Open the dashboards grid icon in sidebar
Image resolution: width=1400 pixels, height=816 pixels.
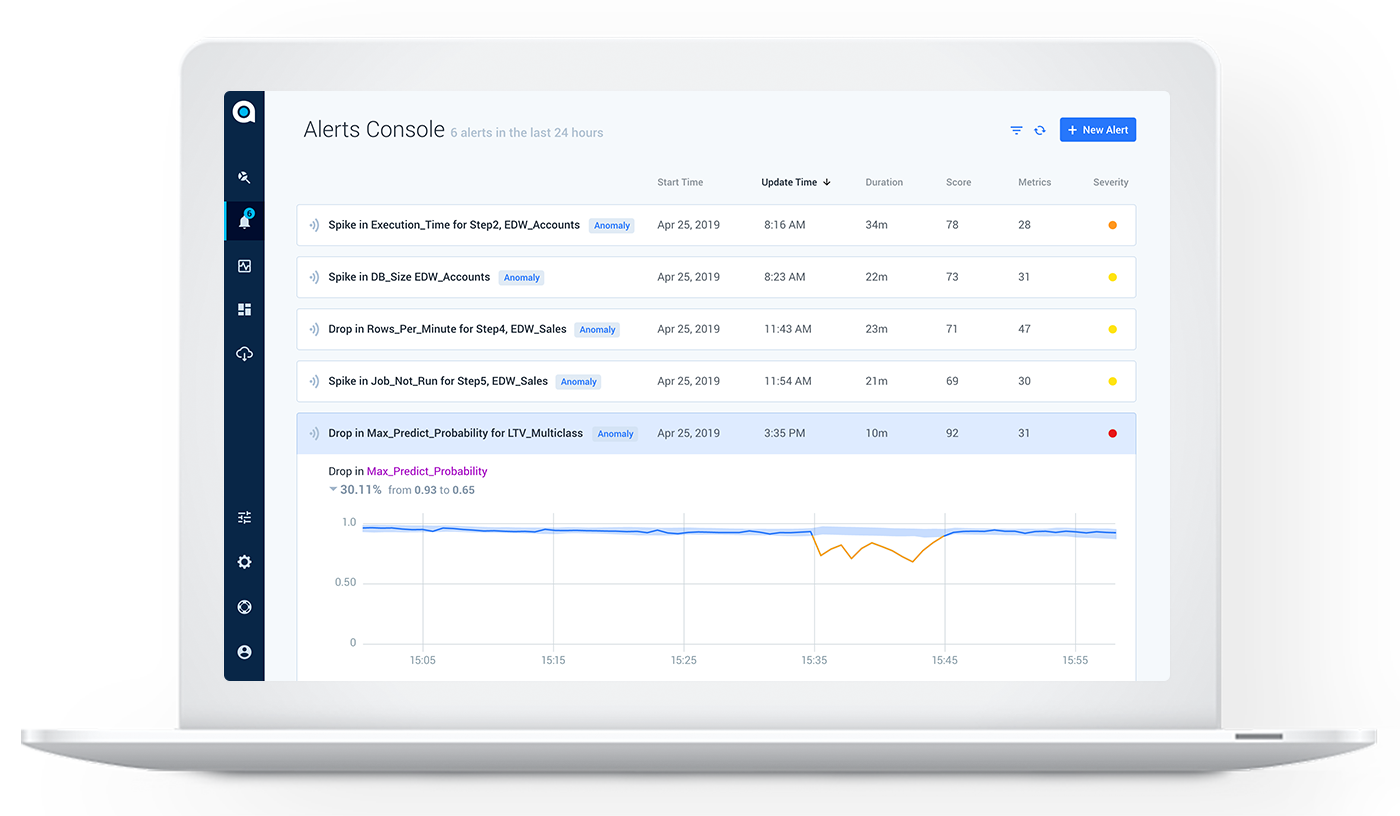244,310
